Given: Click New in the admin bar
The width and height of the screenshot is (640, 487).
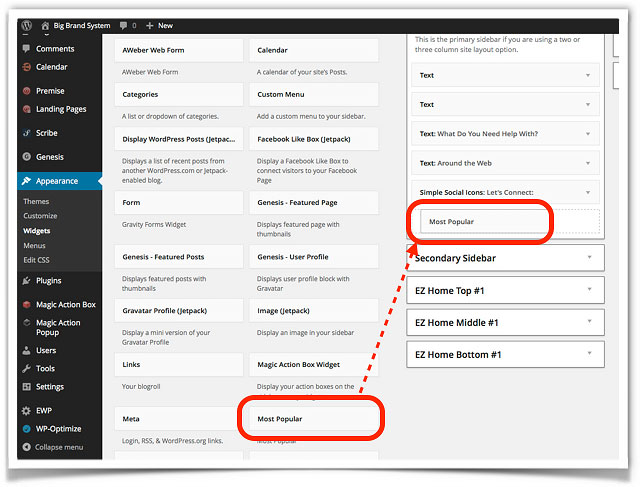Looking at the screenshot, I should click(165, 26).
